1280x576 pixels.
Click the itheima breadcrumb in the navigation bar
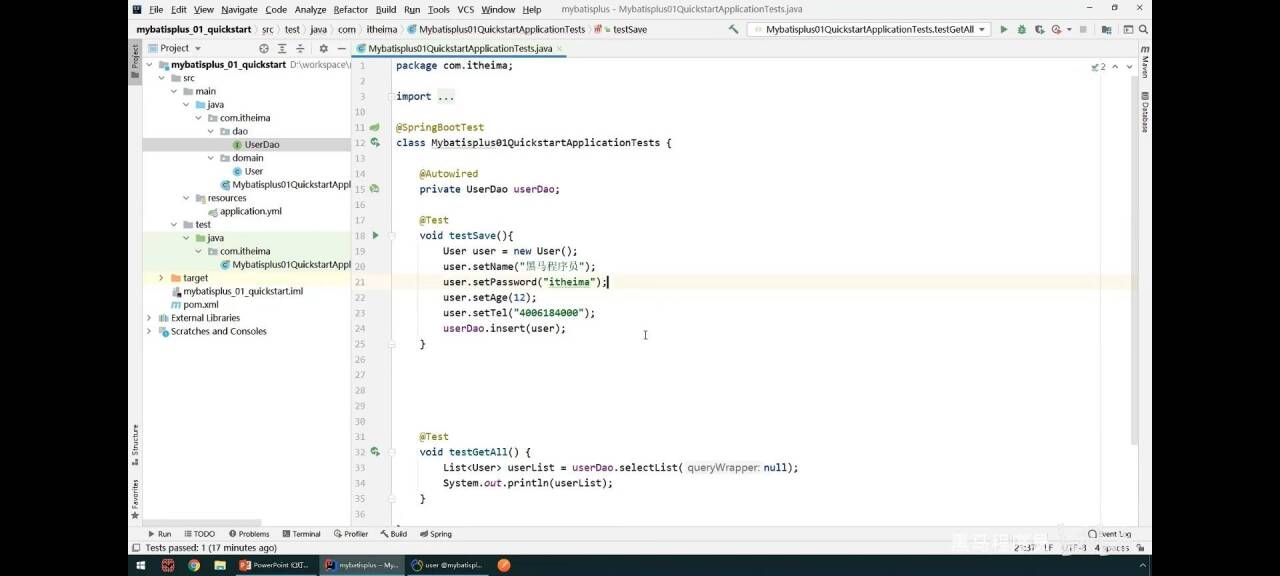click(x=382, y=30)
